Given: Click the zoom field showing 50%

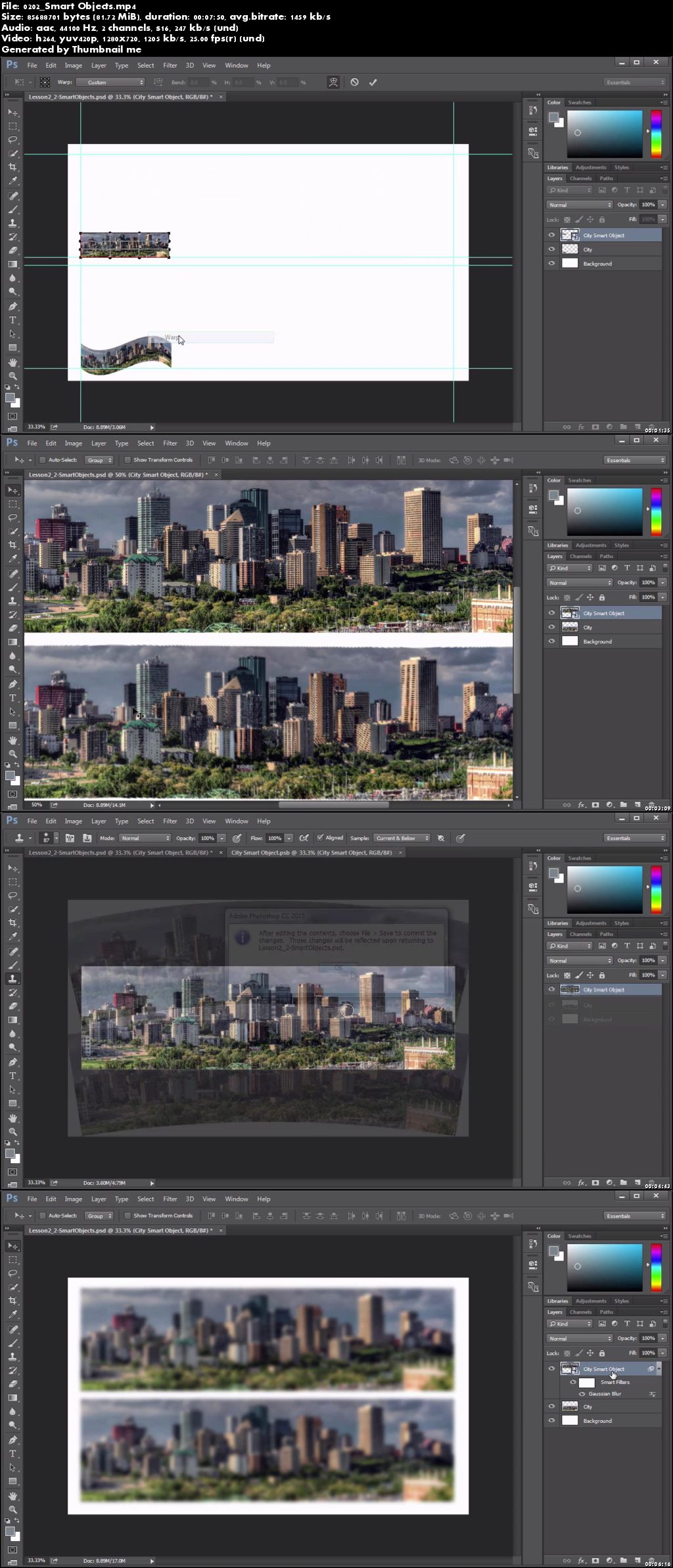Looking at the screenshot, I should click(37, 804).
